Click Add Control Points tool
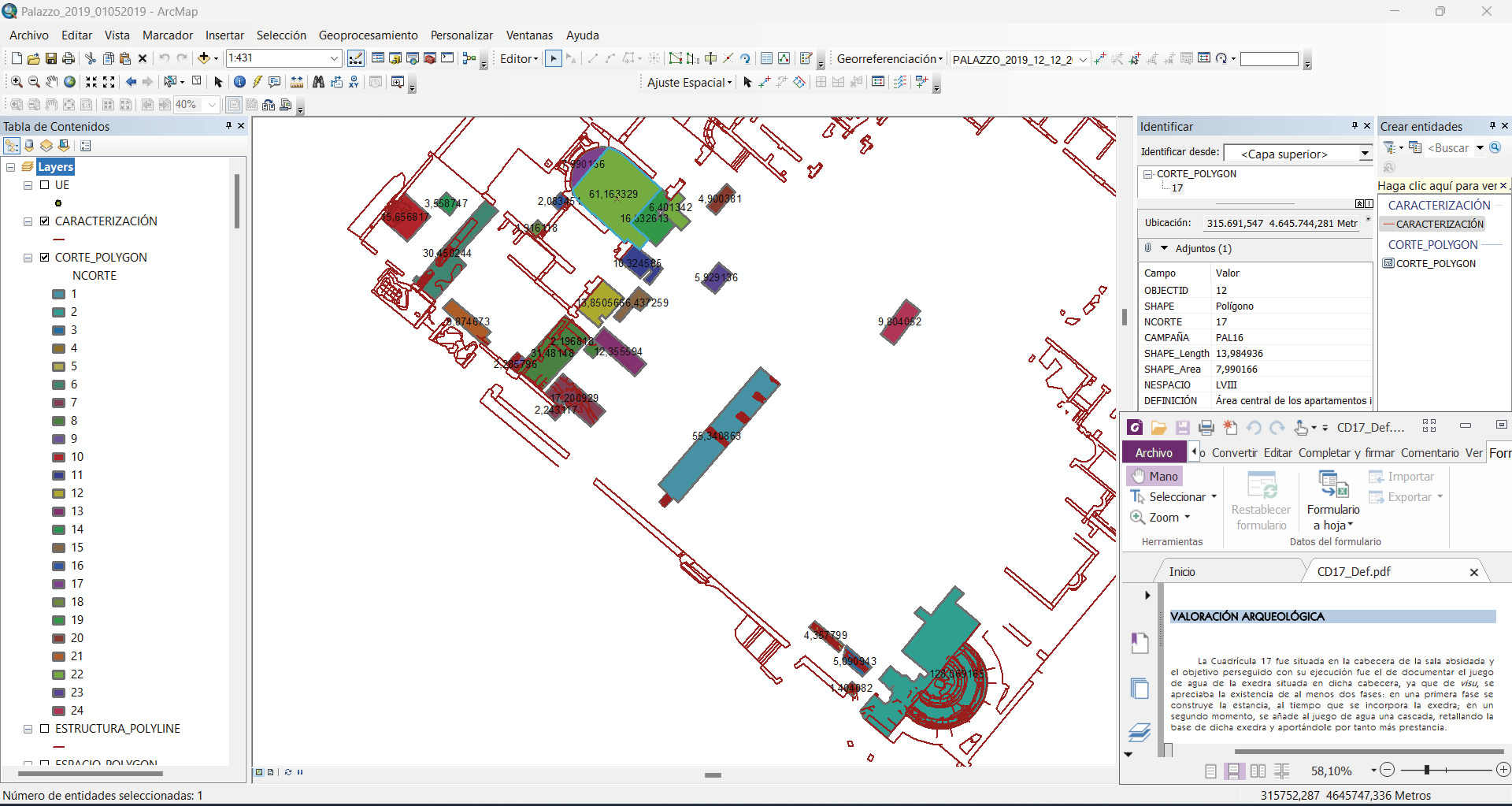 click(x=1100, y=58)
